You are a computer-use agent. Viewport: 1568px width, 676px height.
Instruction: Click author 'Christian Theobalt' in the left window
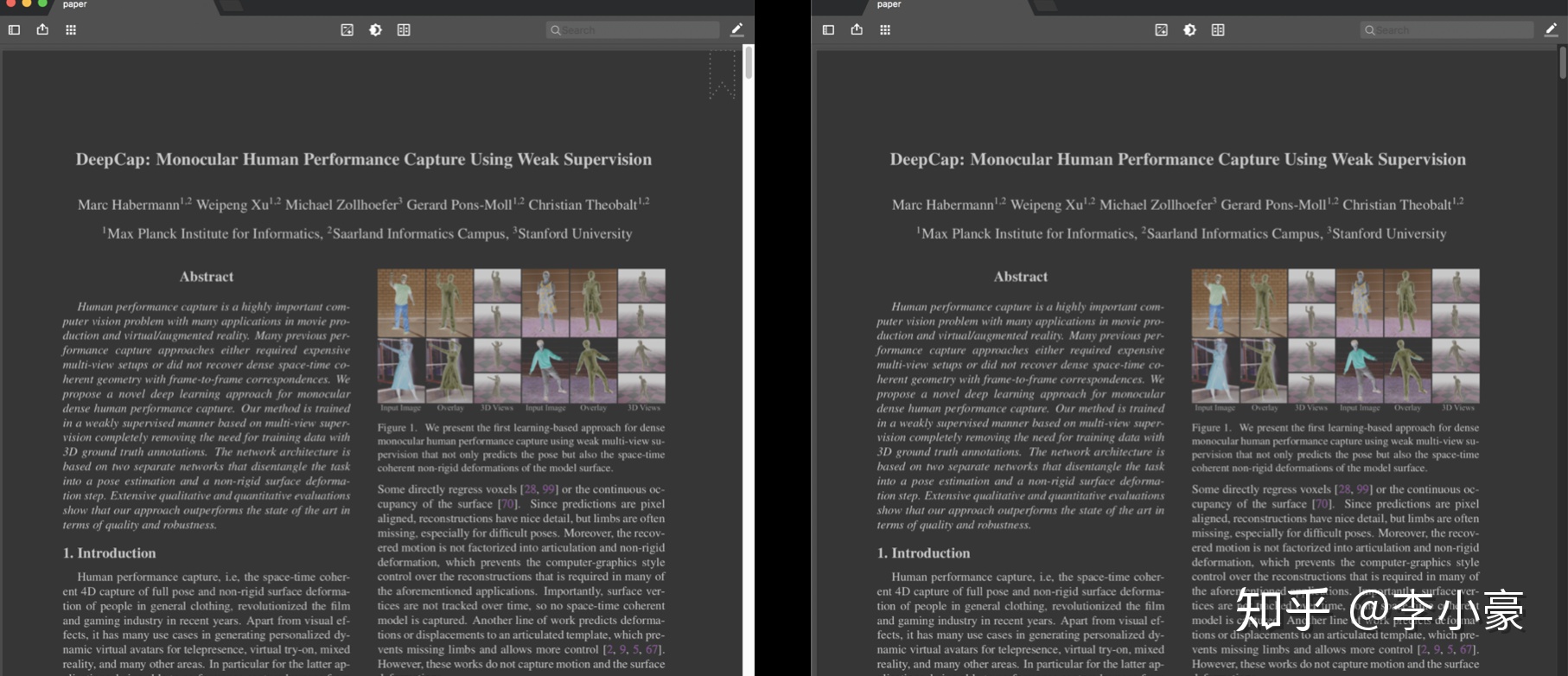tap(583, 206)
